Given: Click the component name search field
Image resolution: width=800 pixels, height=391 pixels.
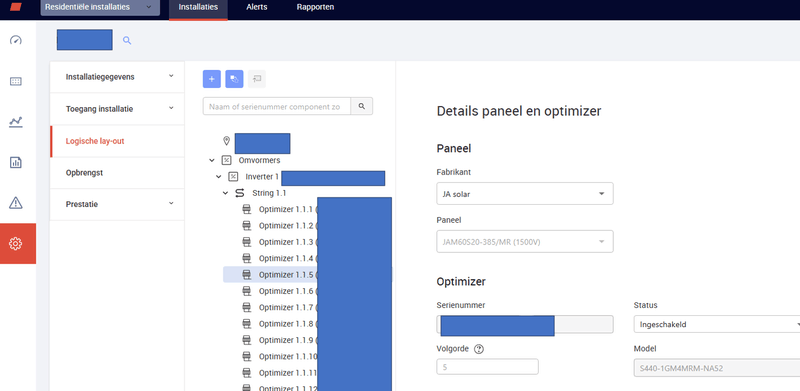Looking at the screenshot, I should click(277, 106).
